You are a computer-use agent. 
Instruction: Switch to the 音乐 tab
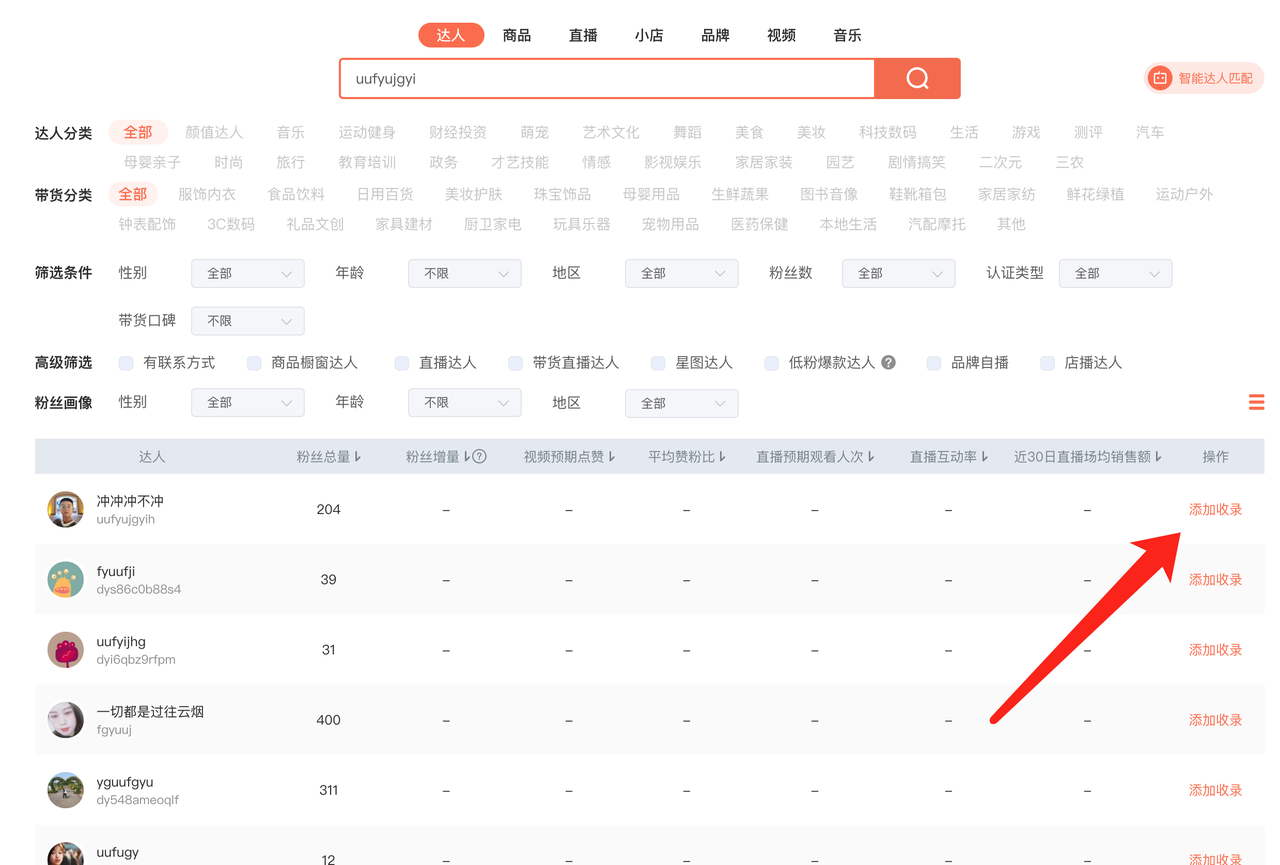pos(847,35)
